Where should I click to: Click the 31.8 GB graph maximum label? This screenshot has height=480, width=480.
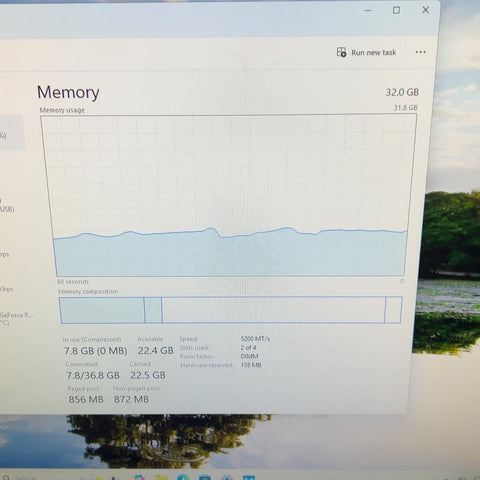tap(405, 108)
